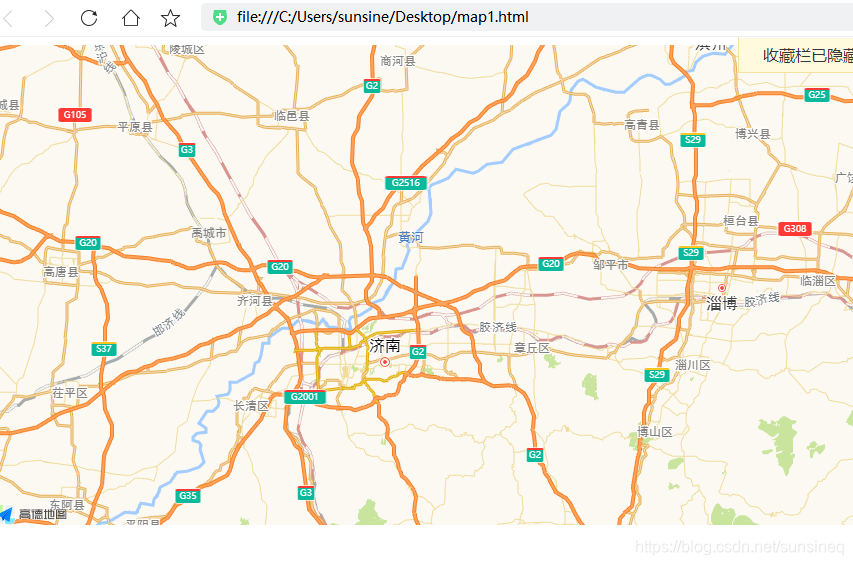Viewport: 853px width, 565px height.
Task: Click the red G105 road shield
Action: point(75,115)
